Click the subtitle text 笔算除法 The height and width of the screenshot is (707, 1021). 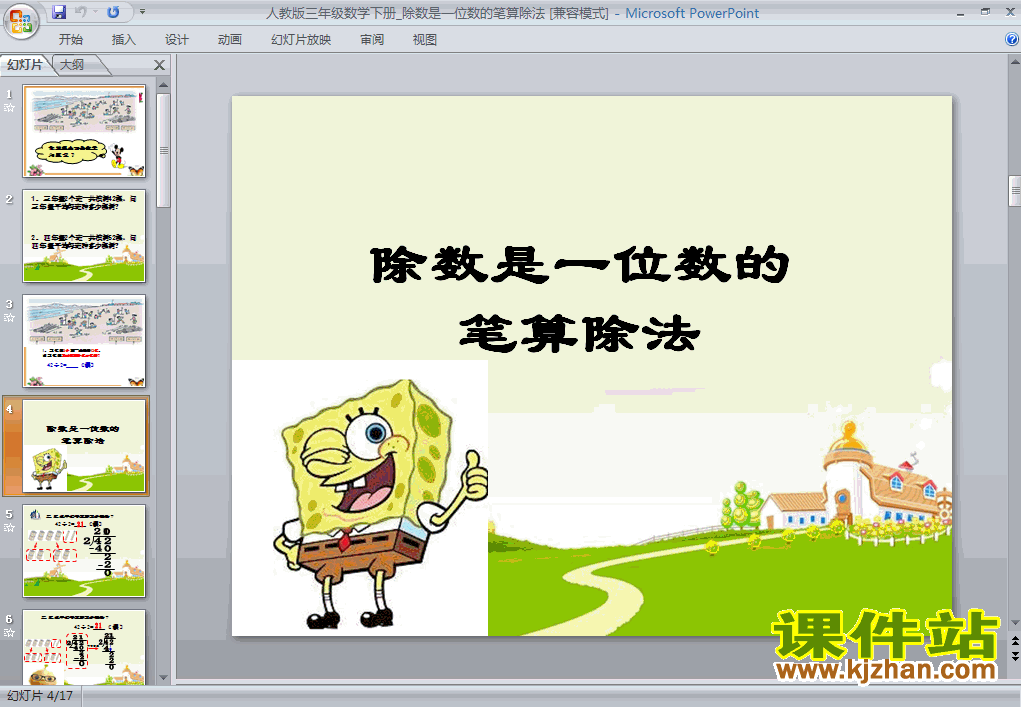tap(580, 333)
